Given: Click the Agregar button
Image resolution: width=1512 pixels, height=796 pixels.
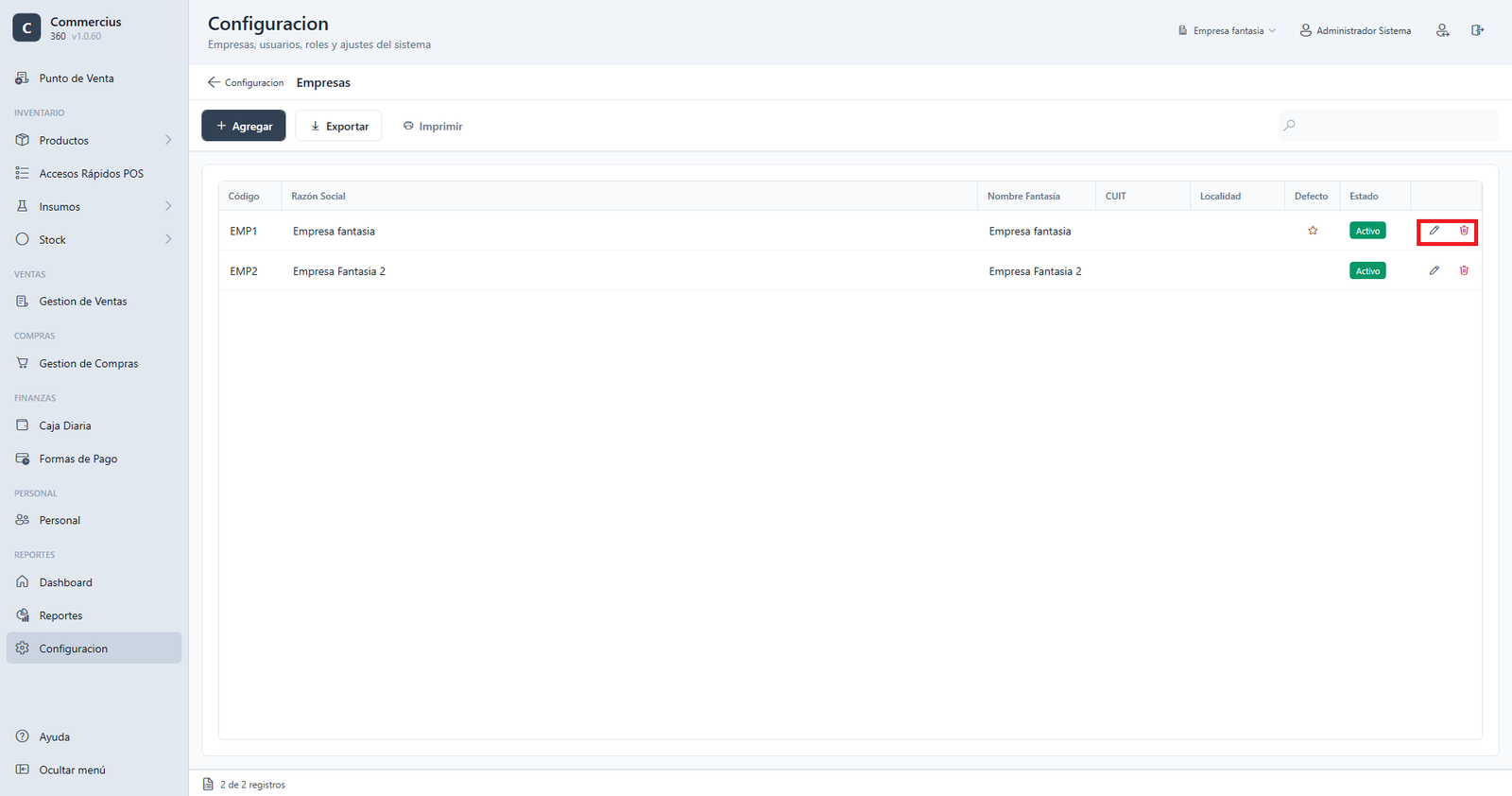Looking at the screenshot, I should (x=244, y=126).
